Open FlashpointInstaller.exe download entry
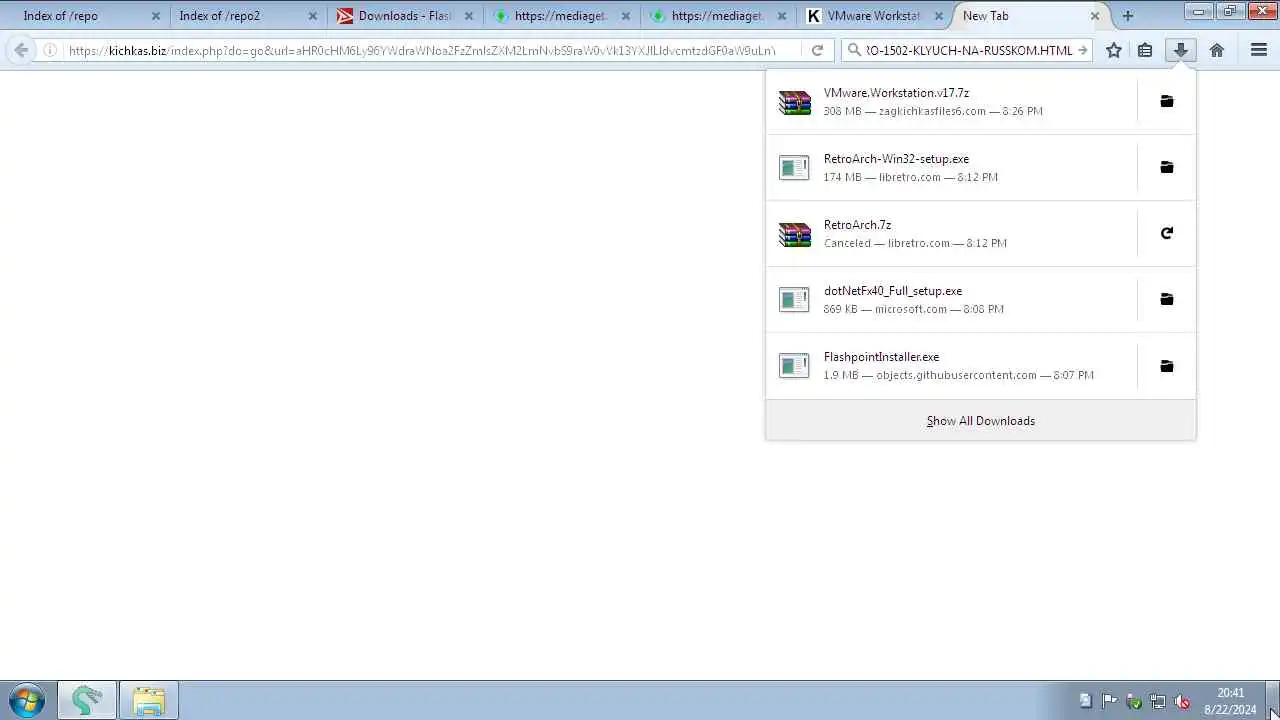 (951, 366)
